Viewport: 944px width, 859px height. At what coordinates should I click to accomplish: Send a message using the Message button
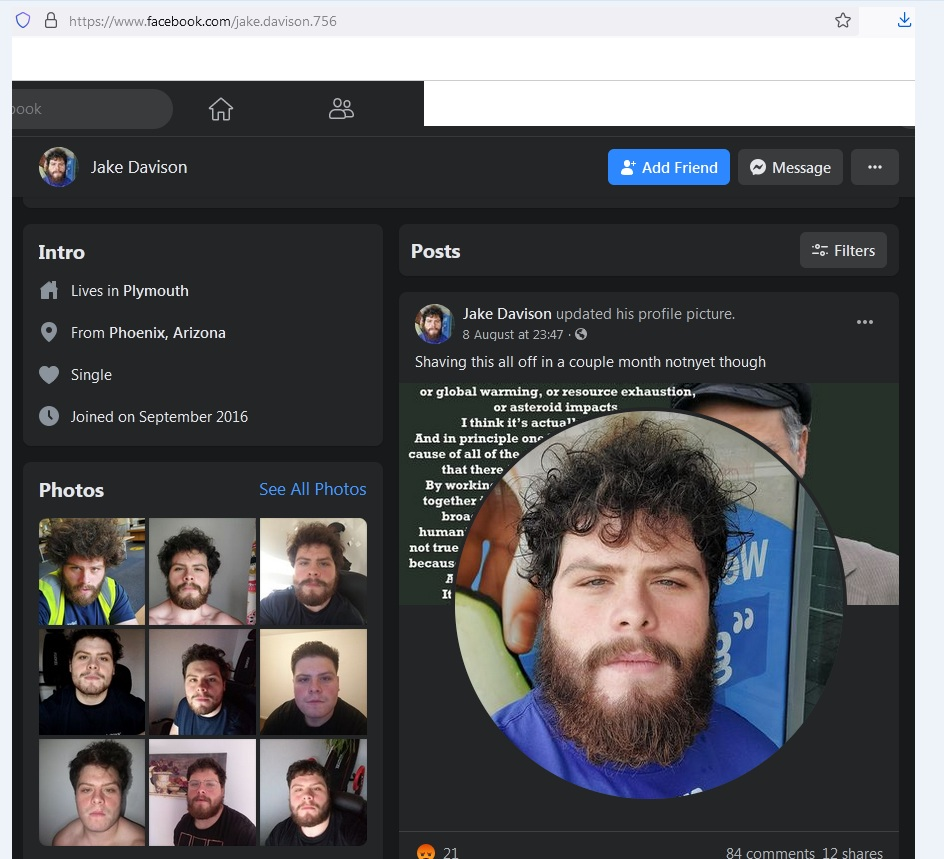790,167
